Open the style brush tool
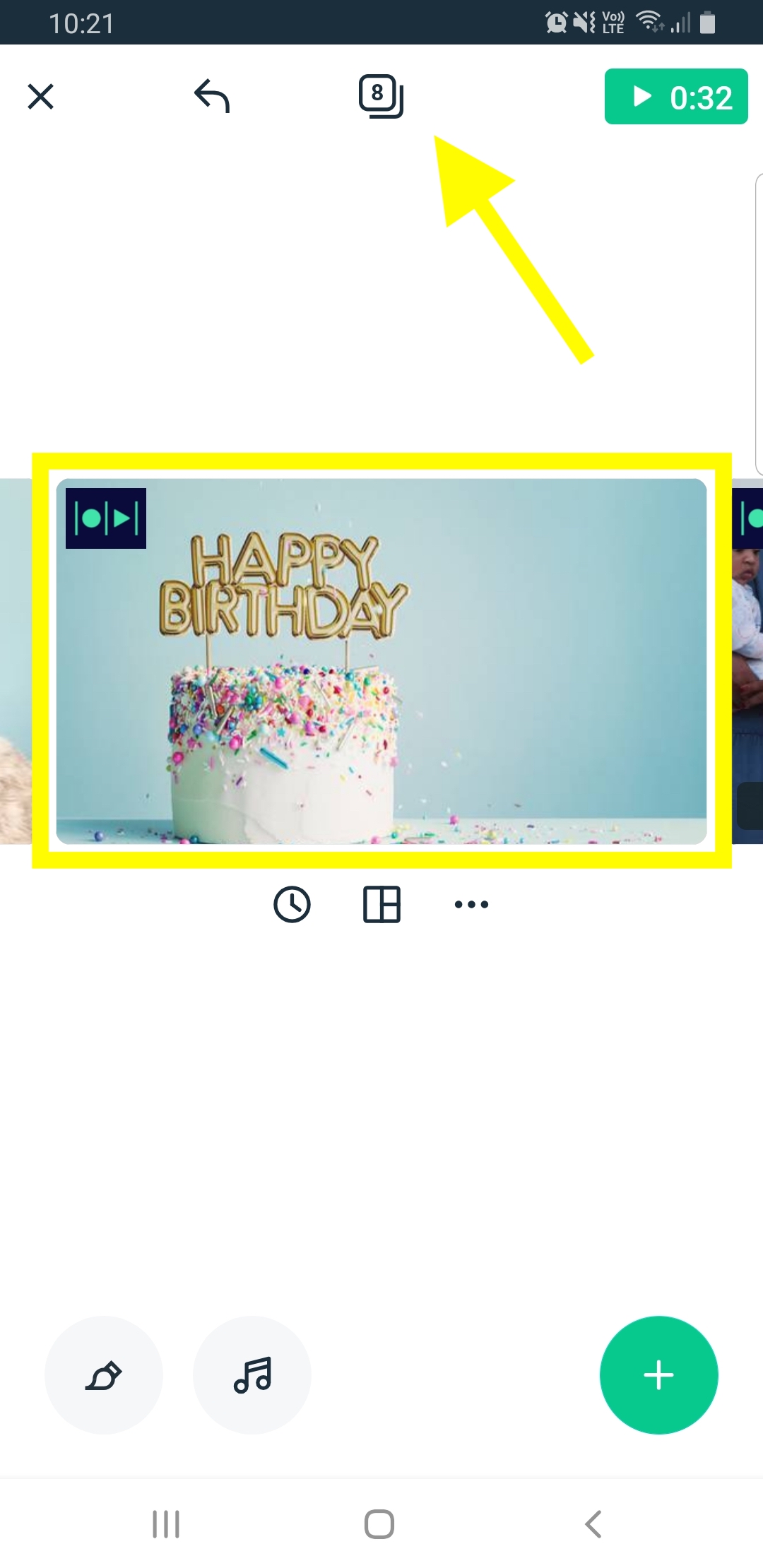763x1568 pixels. pyautogui.click(x=104, y=1375)
